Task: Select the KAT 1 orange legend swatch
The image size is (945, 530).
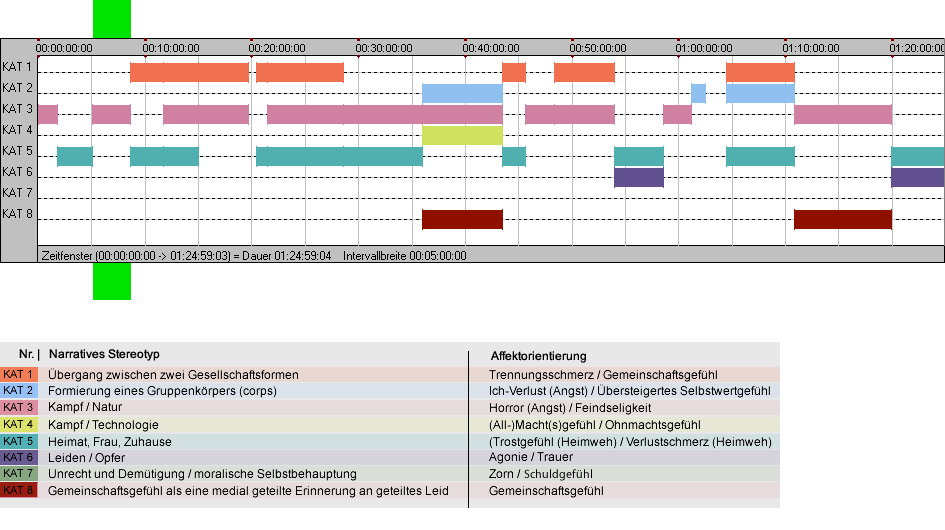Action: click(19, 374)
